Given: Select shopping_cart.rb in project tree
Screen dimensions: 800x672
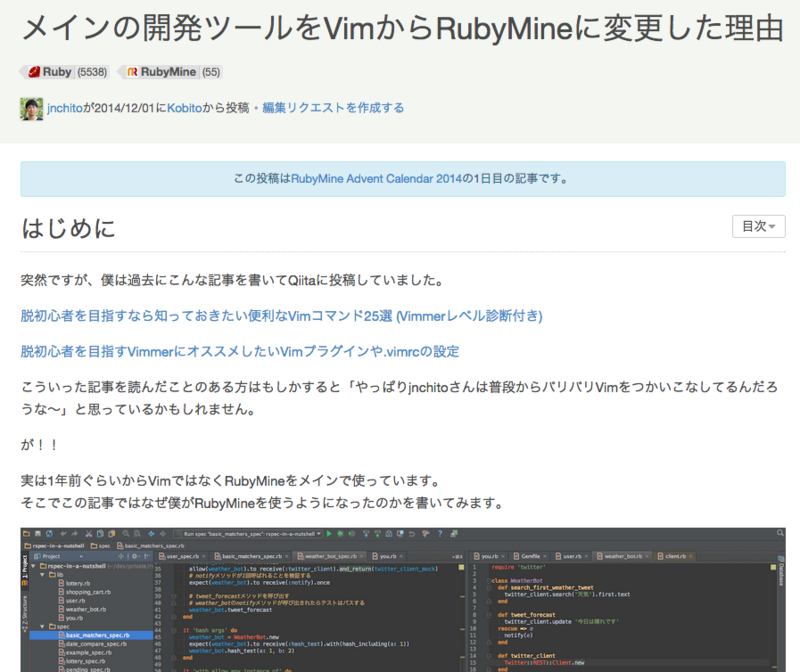Looking at the screenshot, I should (x=85, y=592).
